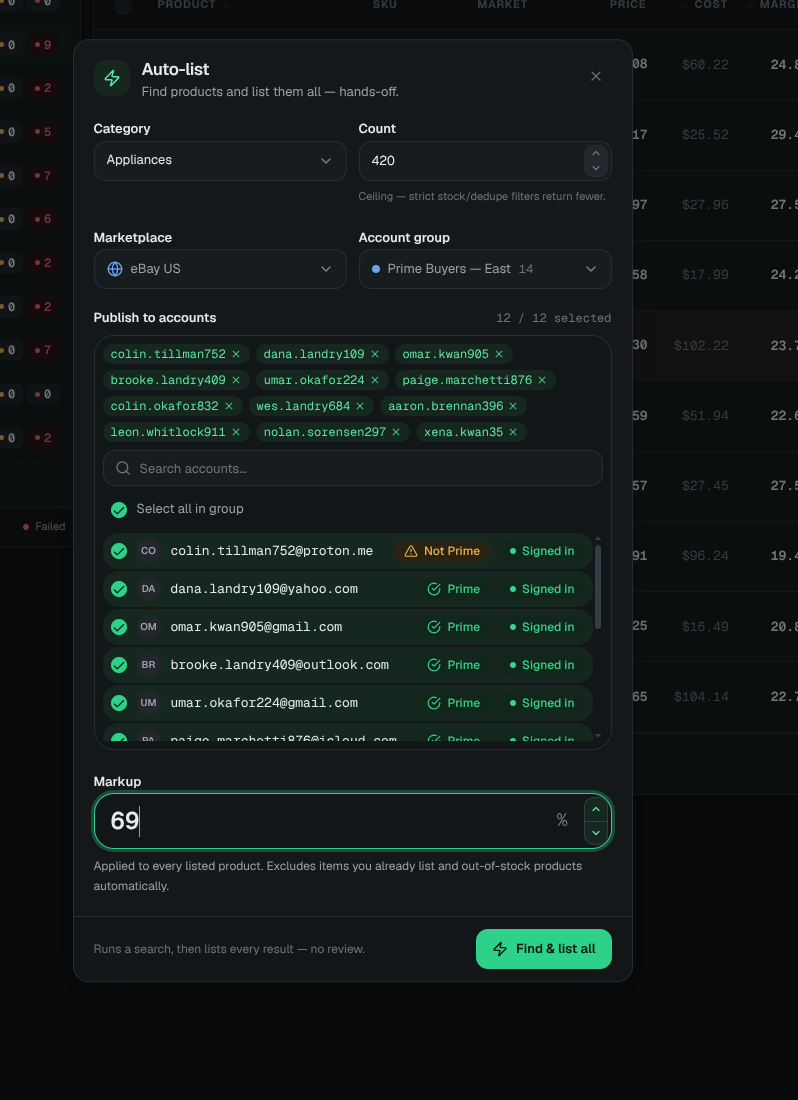Image resolution: width=798 pixels, height=1100 pixels.
Task: Decrease Markup with the down arrow
Action: click(x=596, y=833)
